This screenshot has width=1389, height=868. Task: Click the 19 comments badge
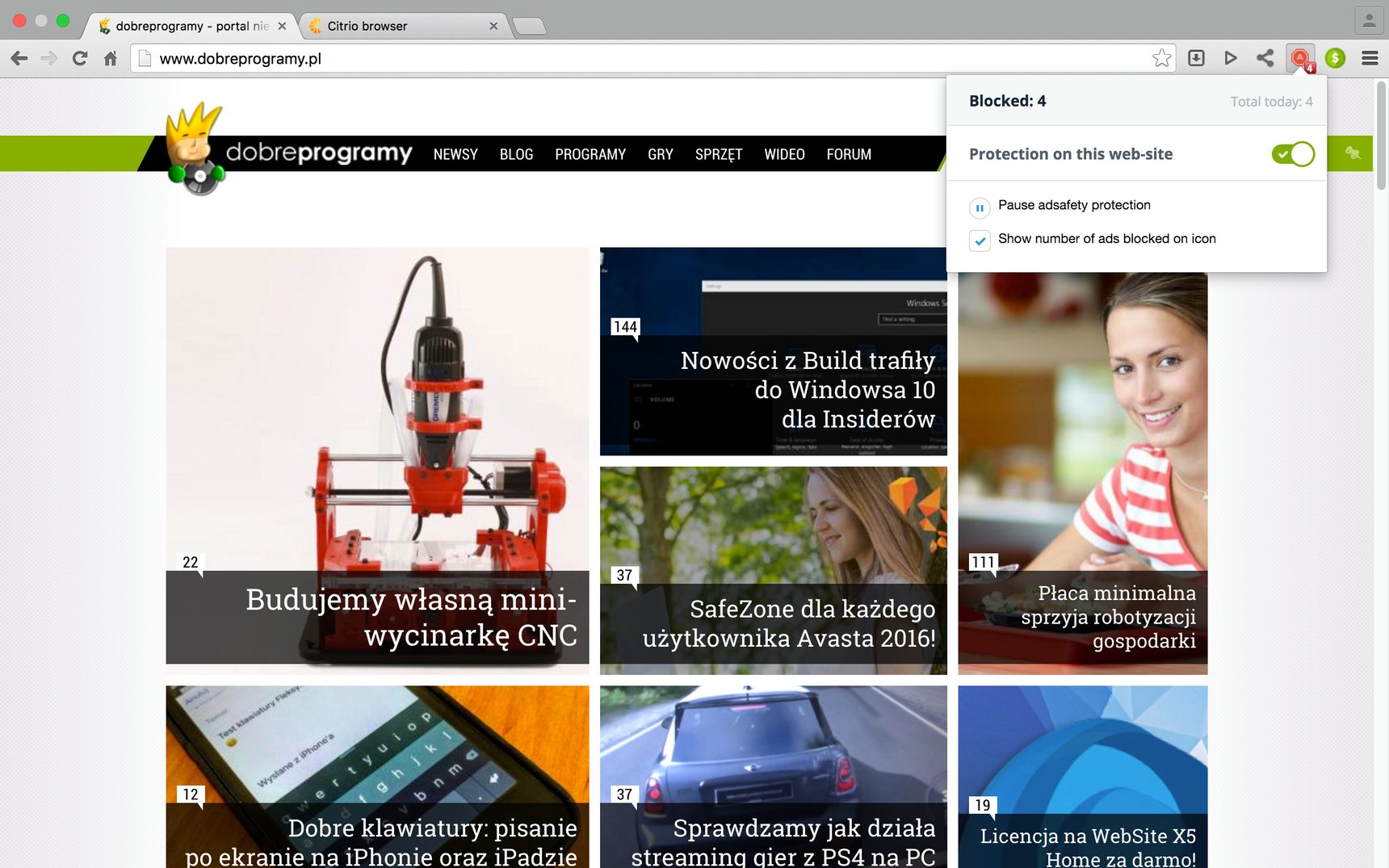pyautogui.click(x=983, y=805)
